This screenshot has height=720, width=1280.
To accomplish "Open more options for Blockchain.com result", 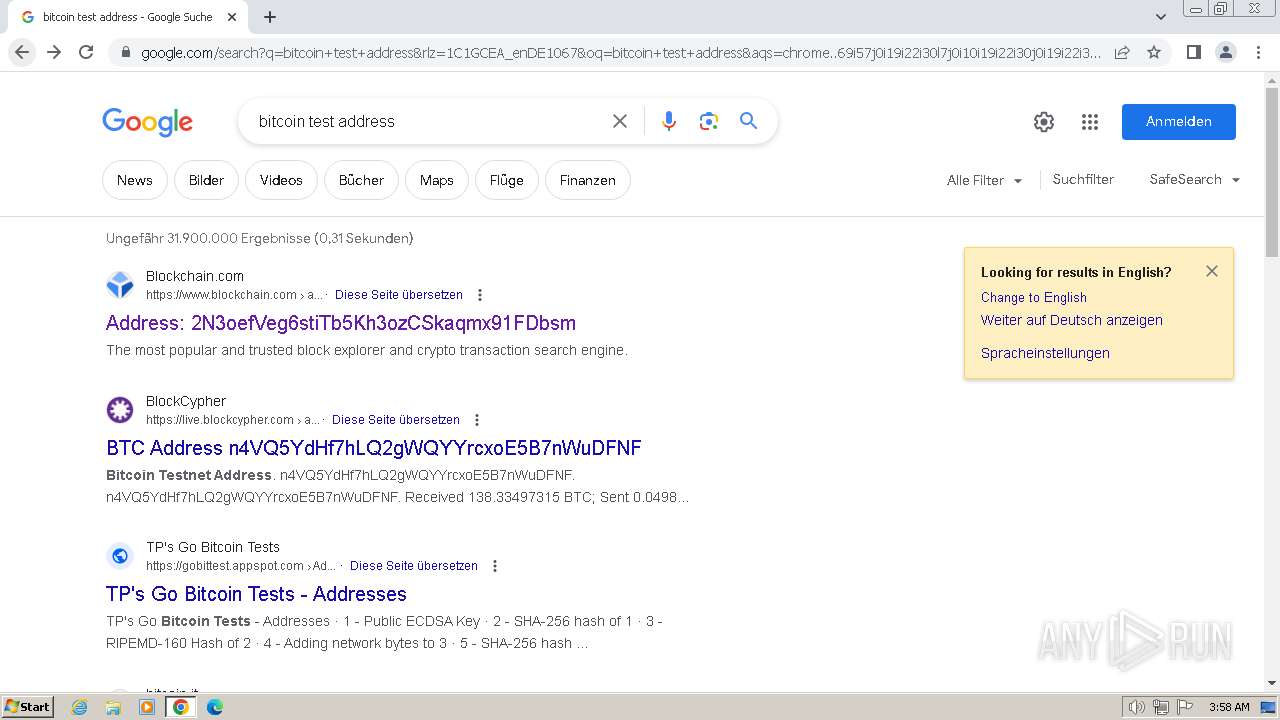I will coord(480,295).
